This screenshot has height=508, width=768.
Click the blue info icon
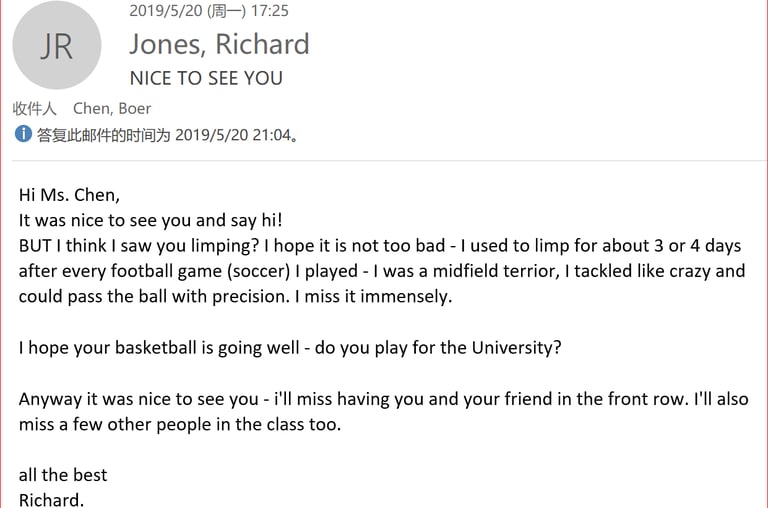tap(22, 134)
